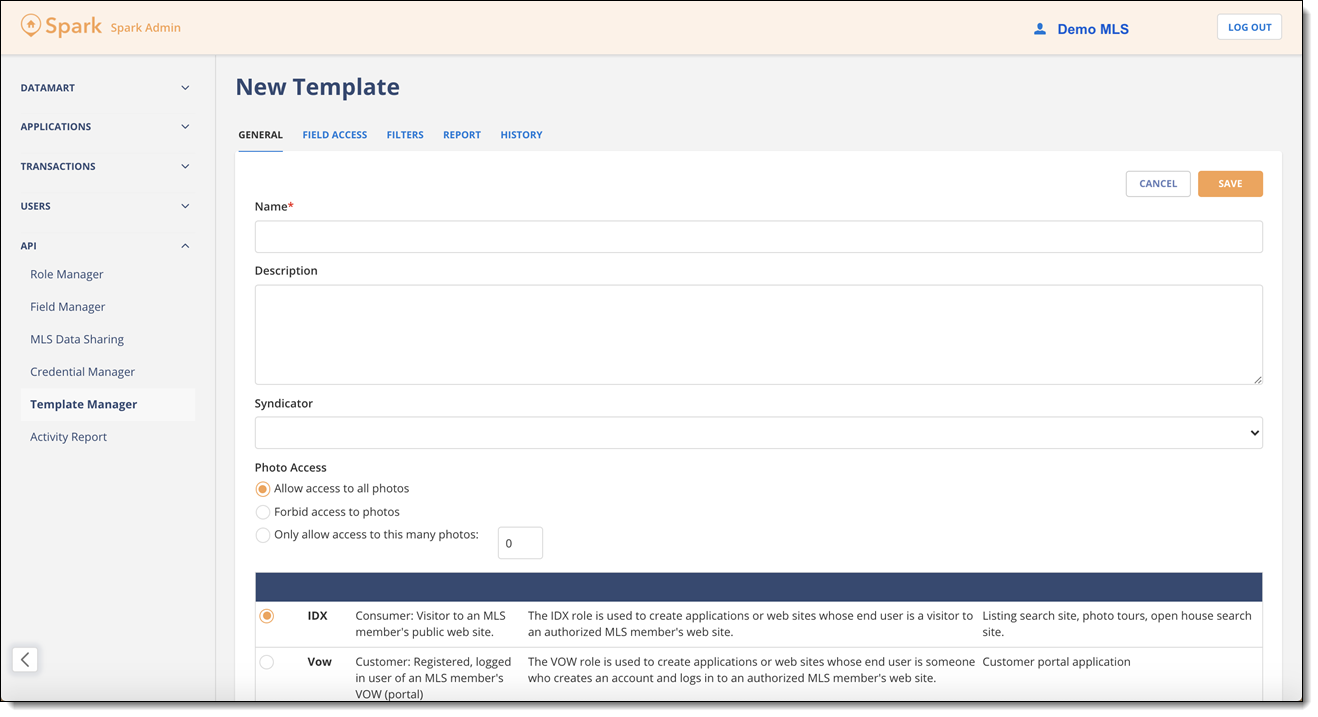
Task: Switch to the Field Access tab
Action: (335, 135)
